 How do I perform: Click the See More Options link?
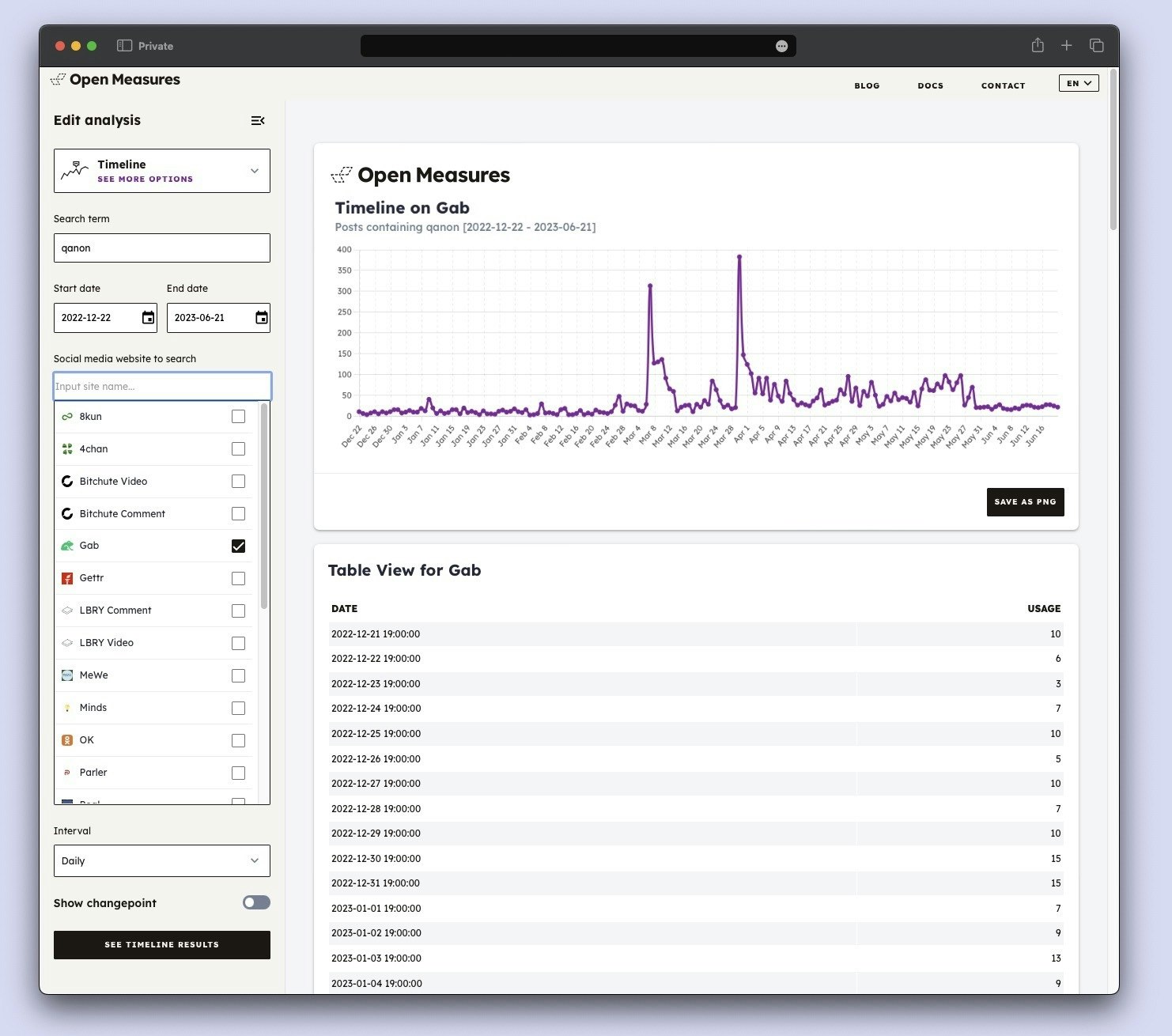(146, 180)
